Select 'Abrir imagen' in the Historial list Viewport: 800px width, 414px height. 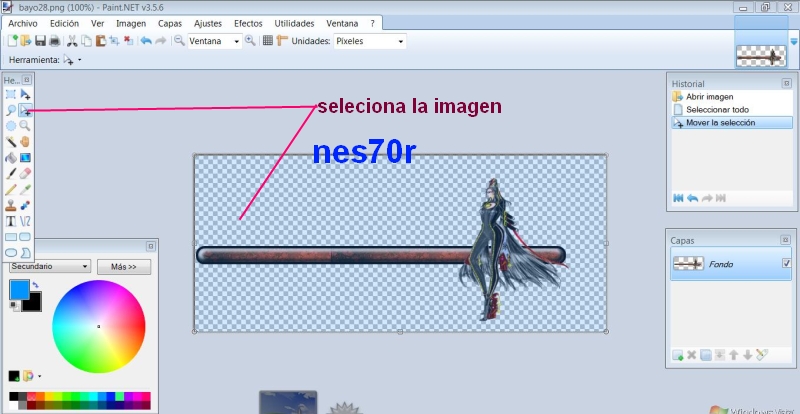click(732, 97)
